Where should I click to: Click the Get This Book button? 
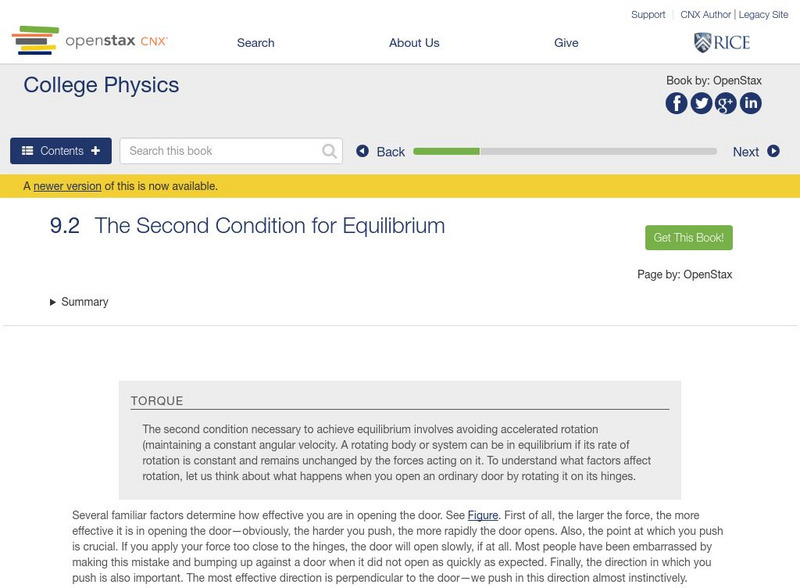pos(690,238)
